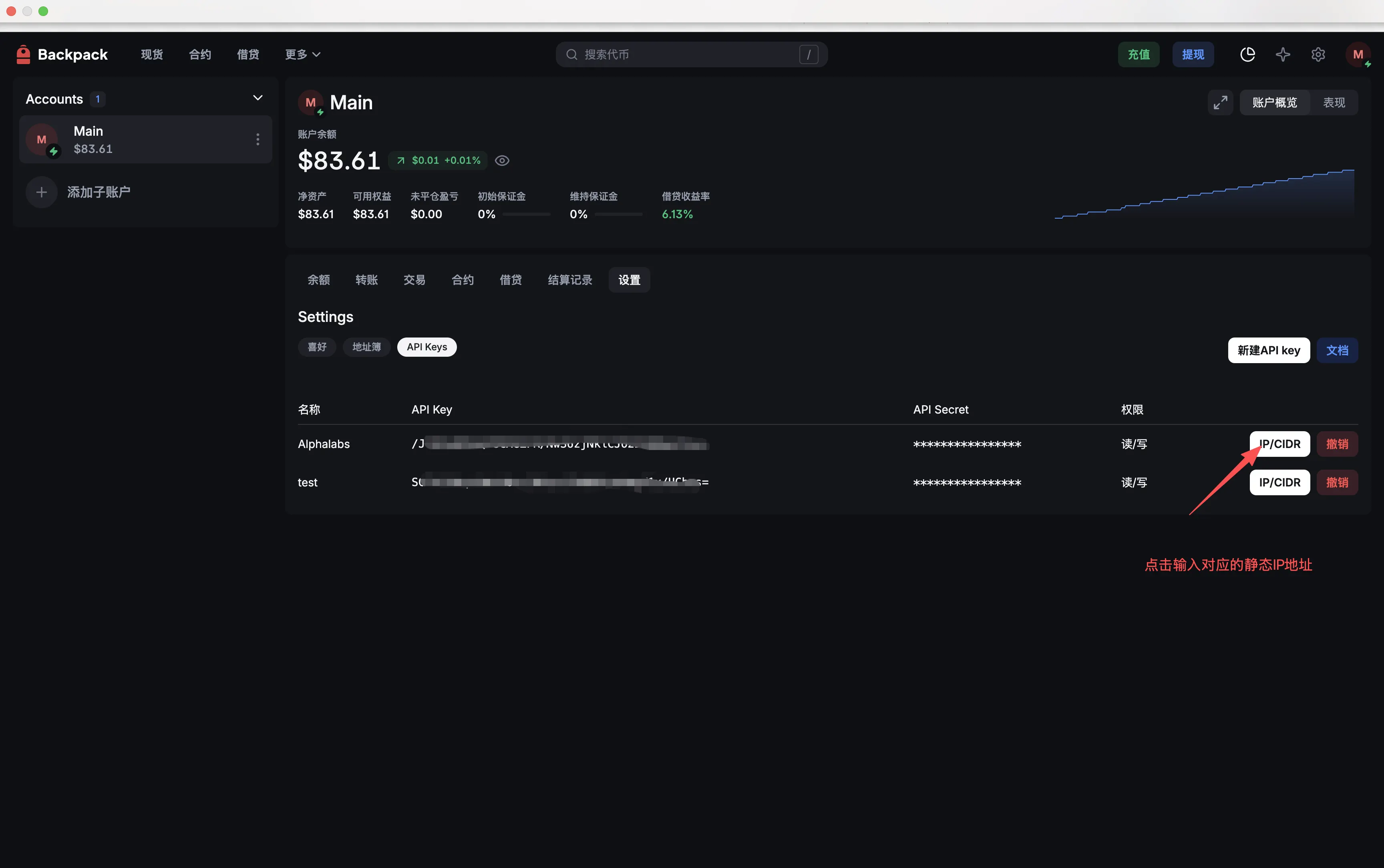
Task: Click the sparkle star icon in header
Action: [1282, 54]
